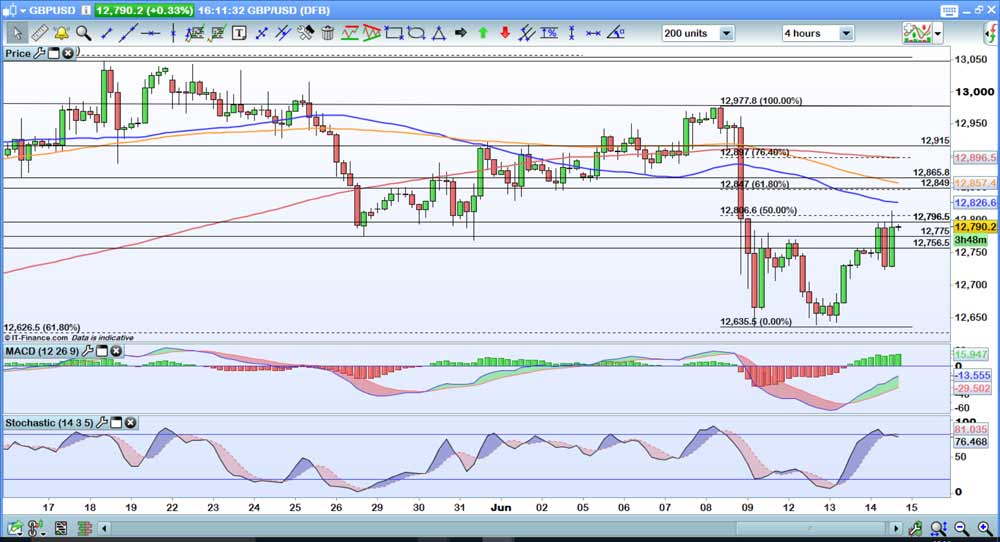
Task: Add a text annotation with the T tool
Action: click(x=239, y=33)
